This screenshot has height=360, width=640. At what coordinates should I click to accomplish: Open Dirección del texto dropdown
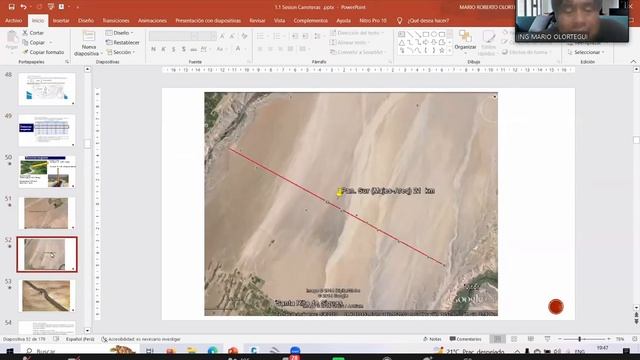tap(357, 33)
